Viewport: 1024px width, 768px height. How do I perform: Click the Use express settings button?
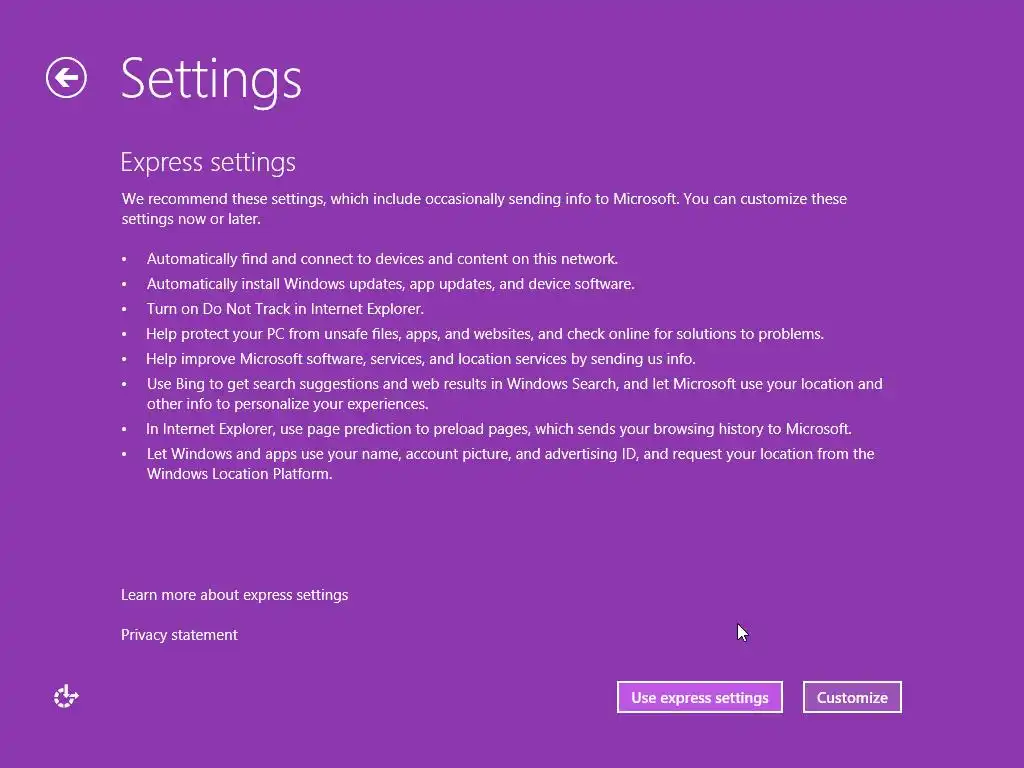pos(699,697)
